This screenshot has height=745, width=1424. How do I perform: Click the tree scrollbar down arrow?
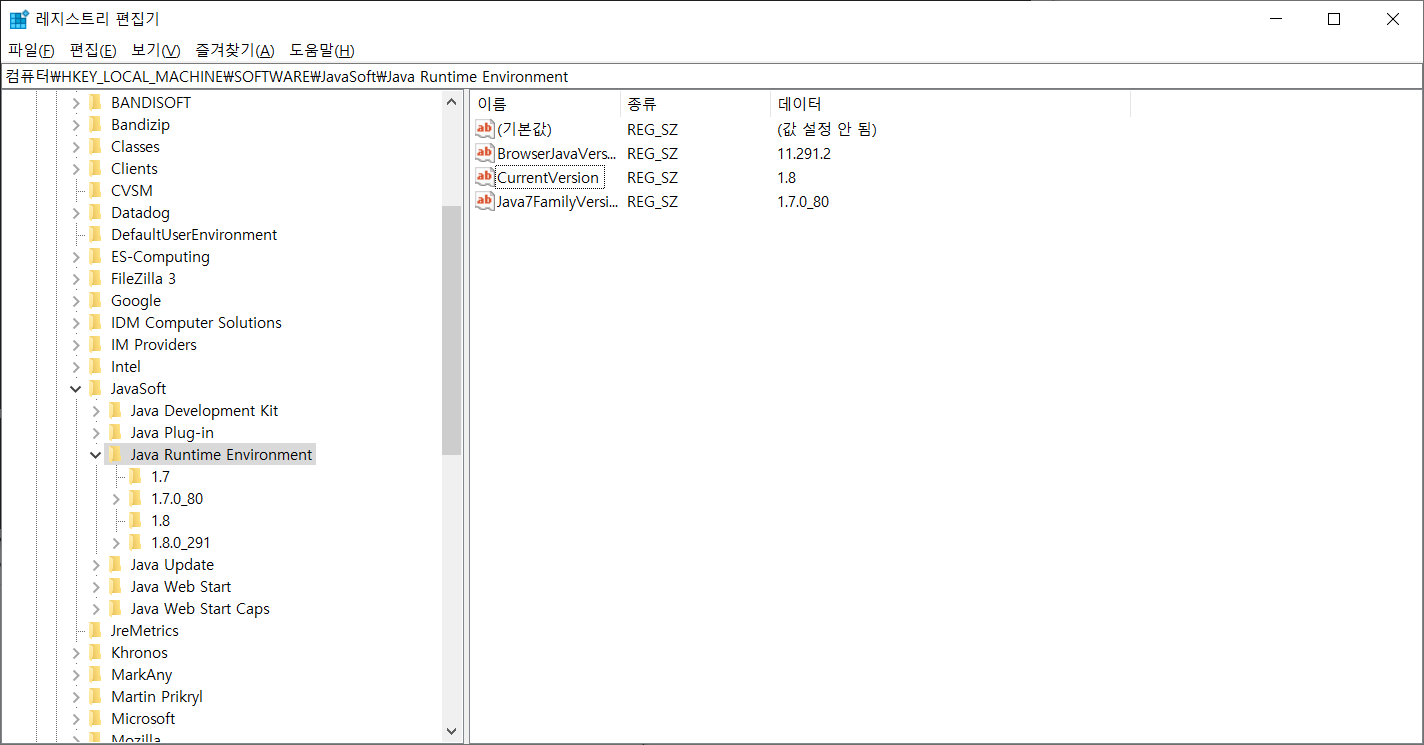point(451,731)
